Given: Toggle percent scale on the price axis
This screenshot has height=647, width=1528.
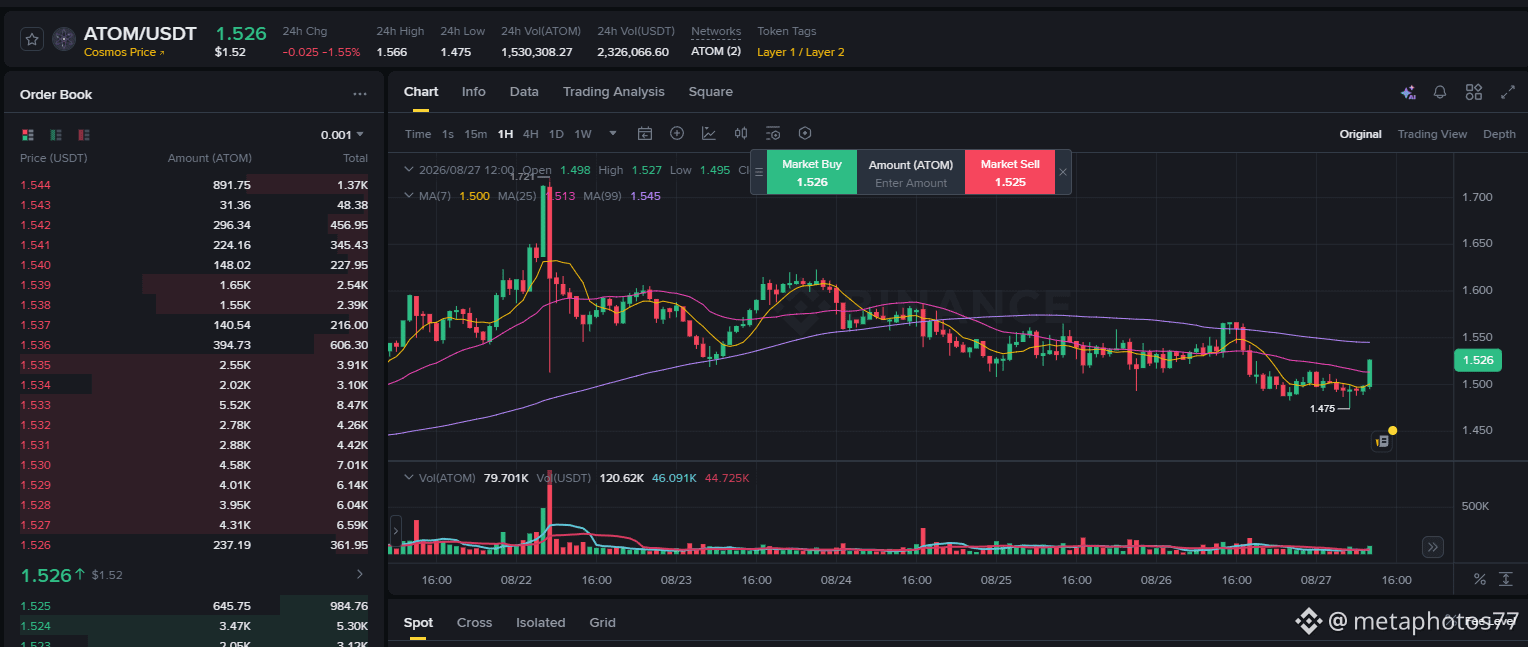Looking at the screenshot, I should (x=1480, y=580).
